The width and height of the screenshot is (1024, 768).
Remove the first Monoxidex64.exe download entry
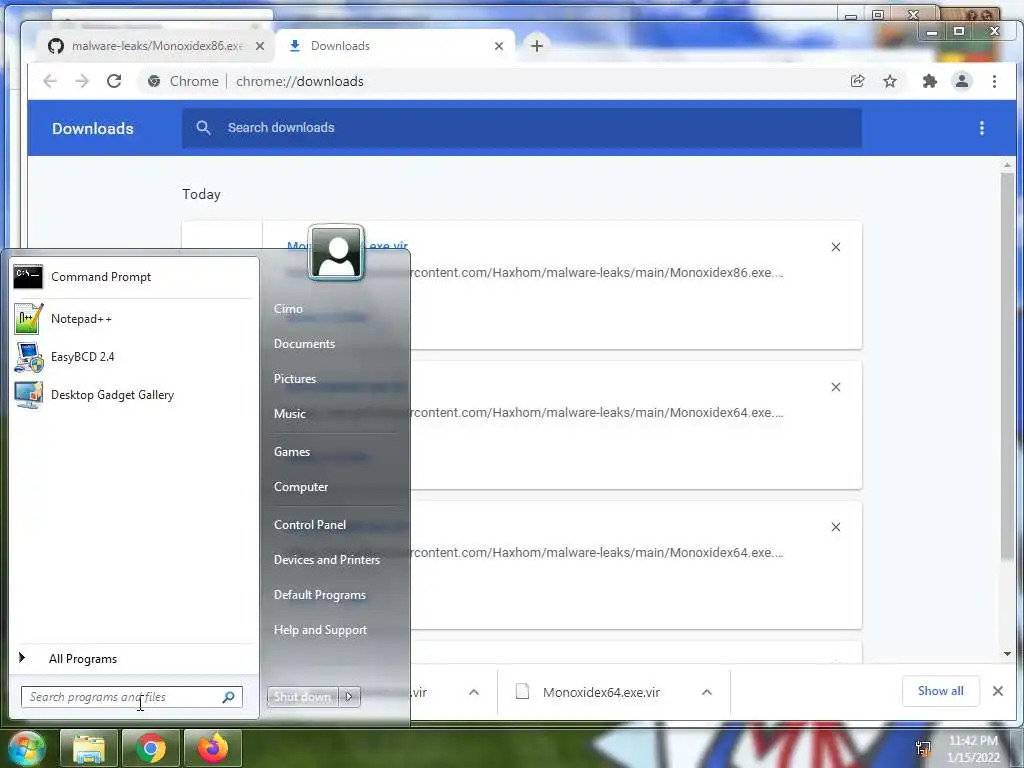836,387
